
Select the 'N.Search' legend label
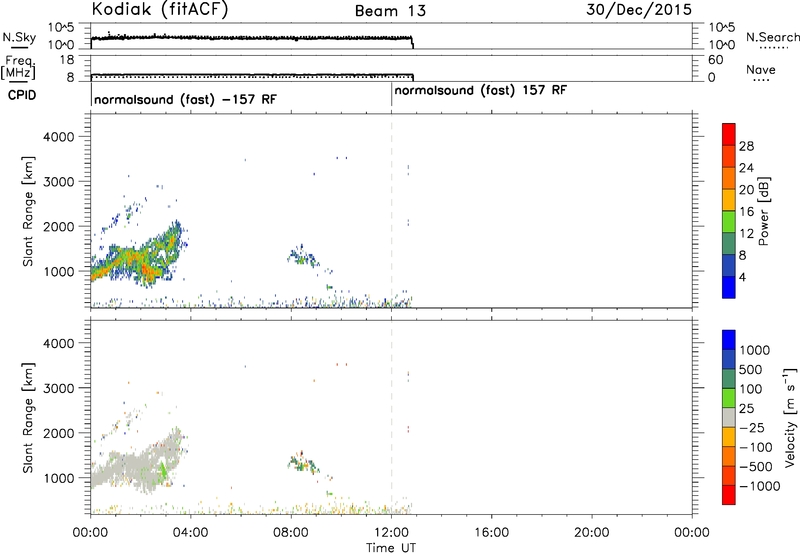coord(773,37)
